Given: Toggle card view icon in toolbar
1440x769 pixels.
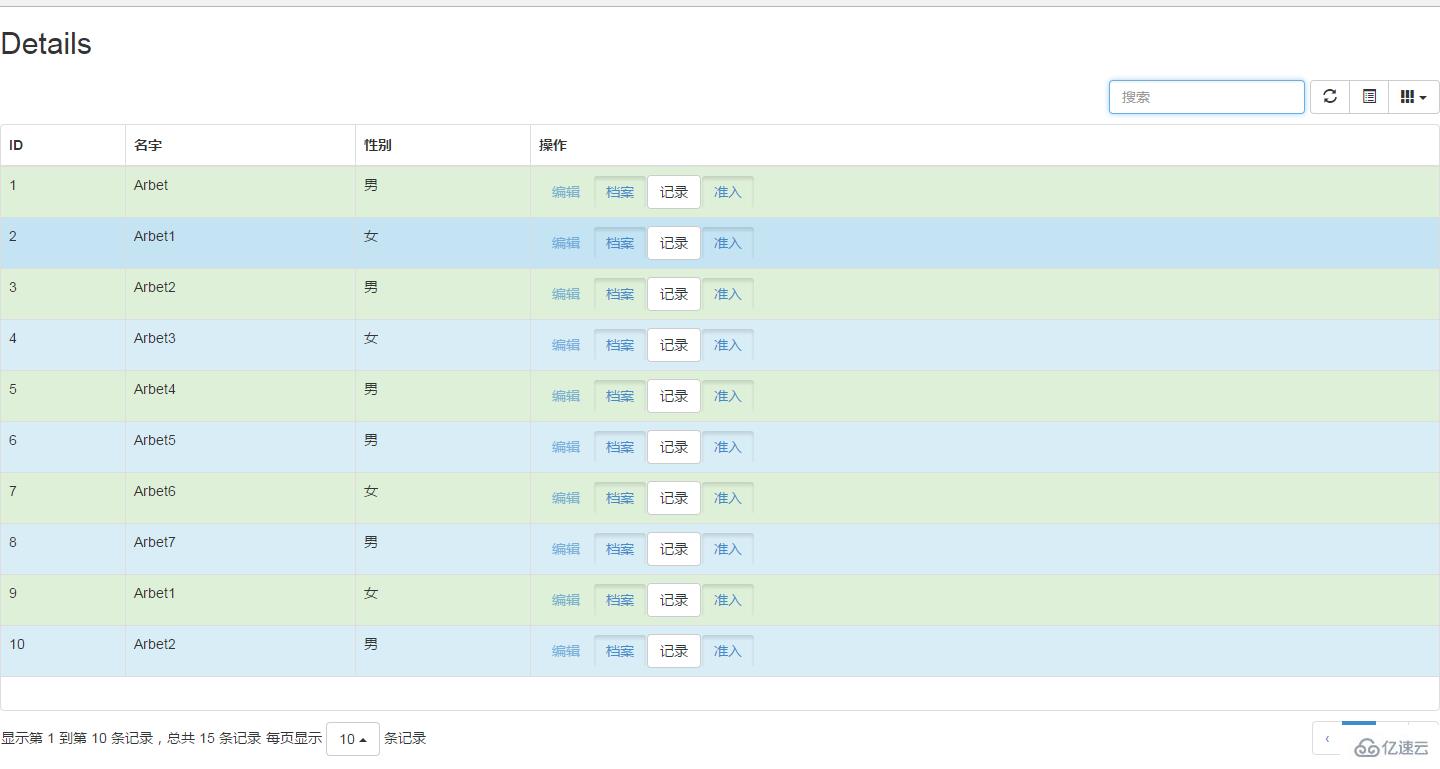Looking at the screenshot, I should tap(1369, 97).
